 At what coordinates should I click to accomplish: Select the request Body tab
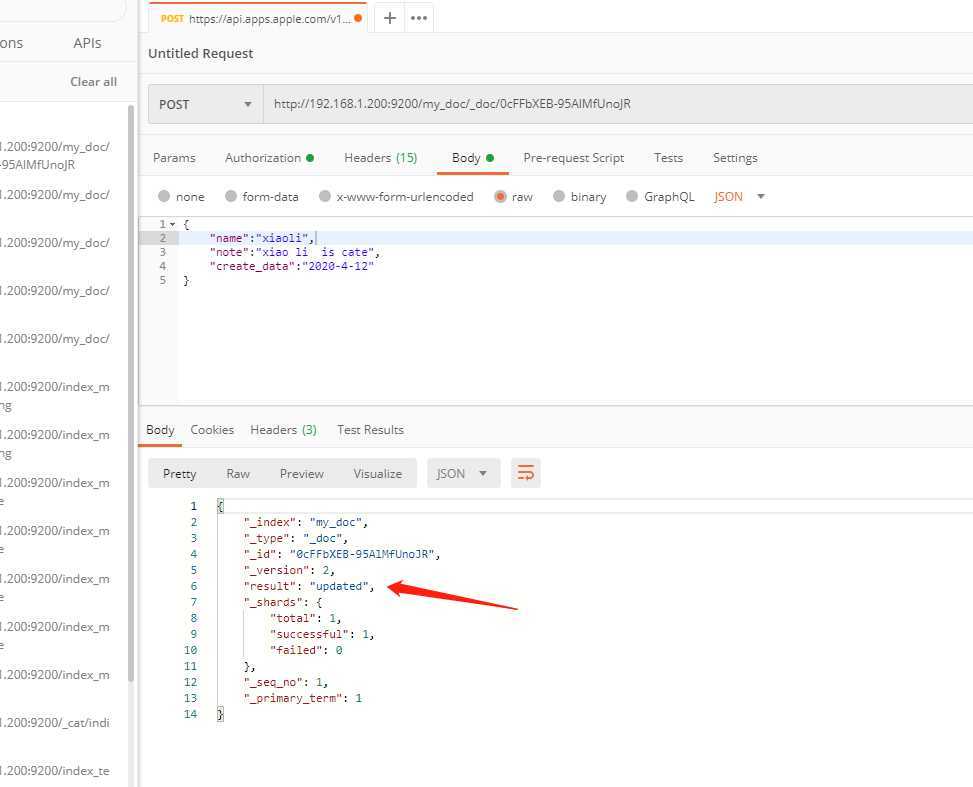[x=472, y=158]
